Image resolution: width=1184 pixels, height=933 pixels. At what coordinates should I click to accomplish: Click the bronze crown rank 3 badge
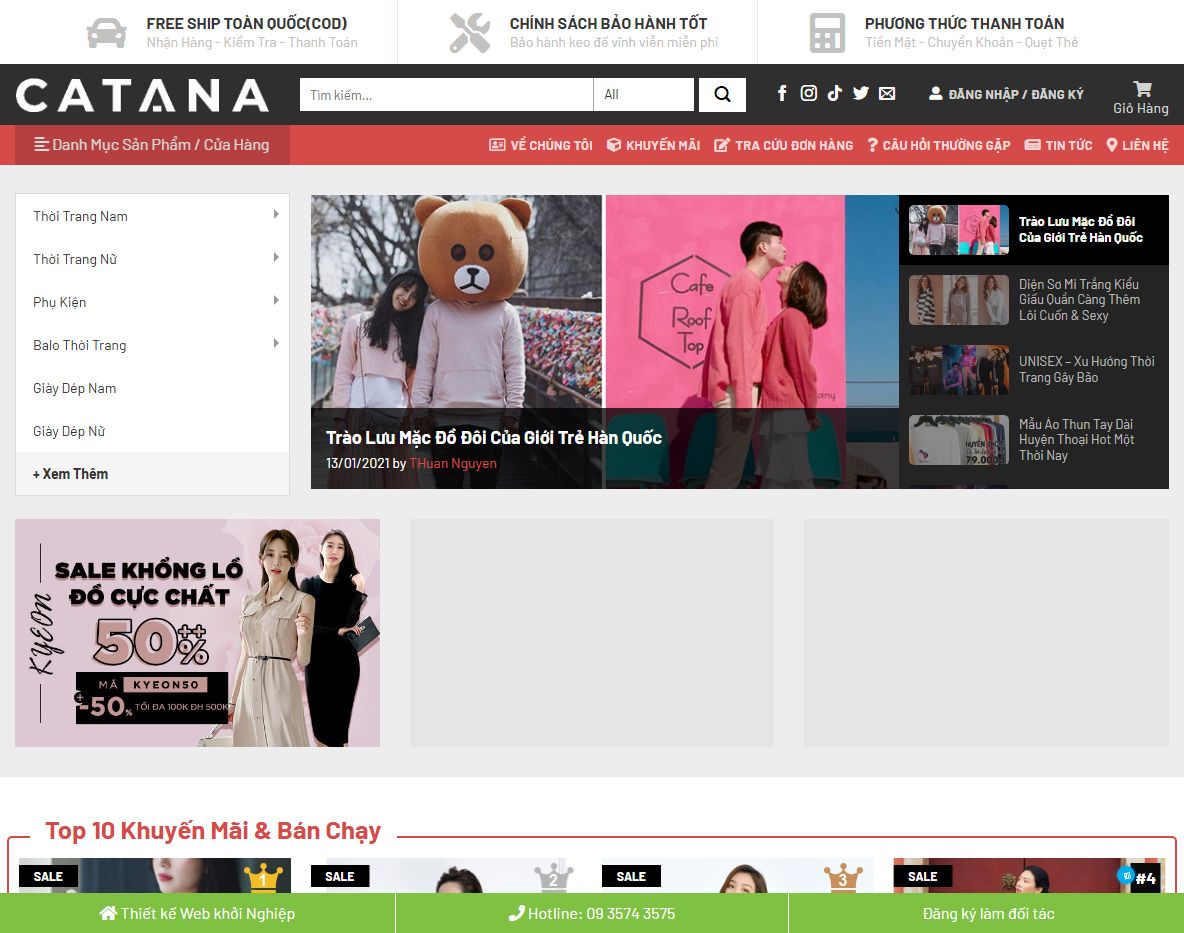point(843,877)
